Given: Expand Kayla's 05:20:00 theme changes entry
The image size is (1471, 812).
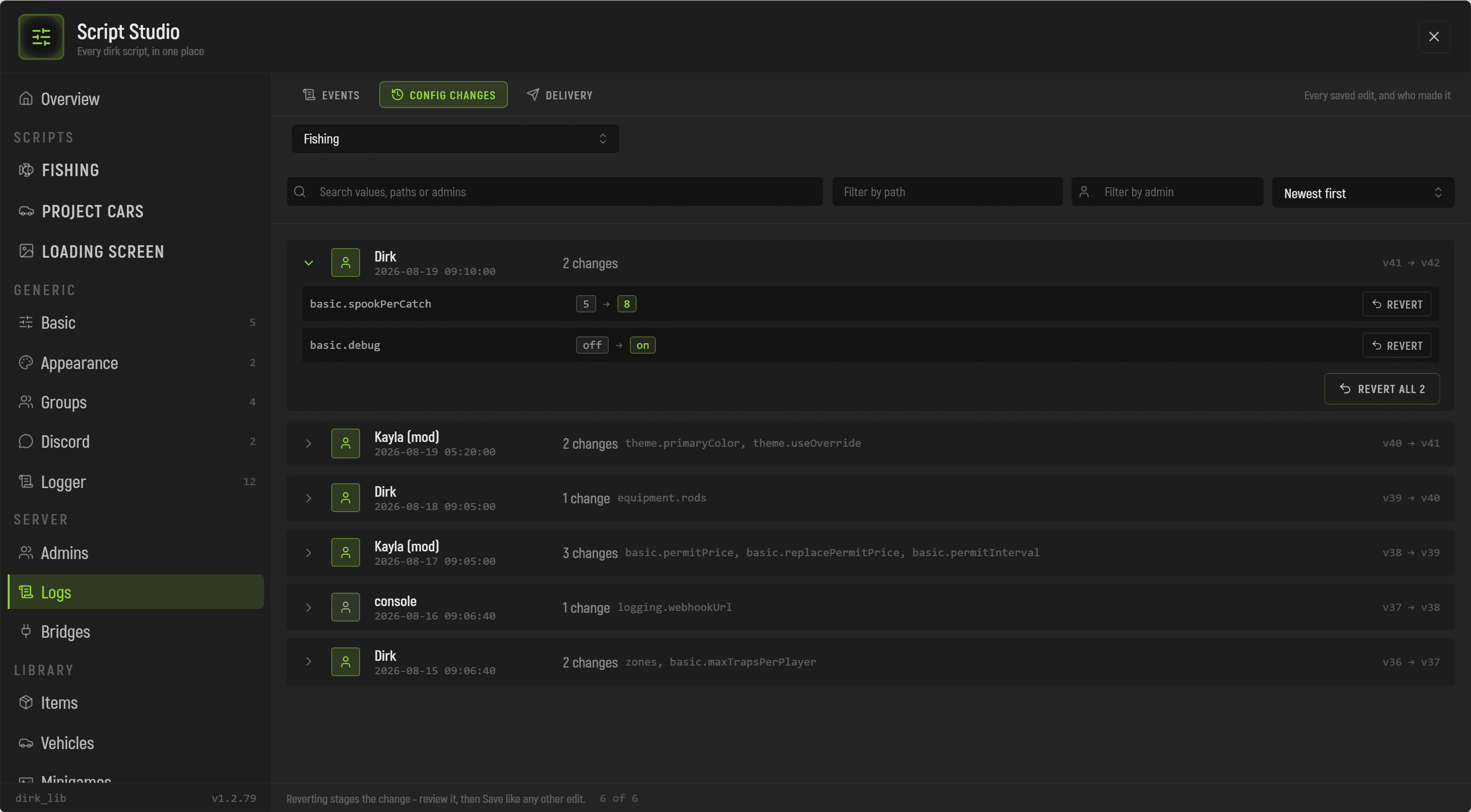Looking at the screenshot, I should (x=309, y=443).
